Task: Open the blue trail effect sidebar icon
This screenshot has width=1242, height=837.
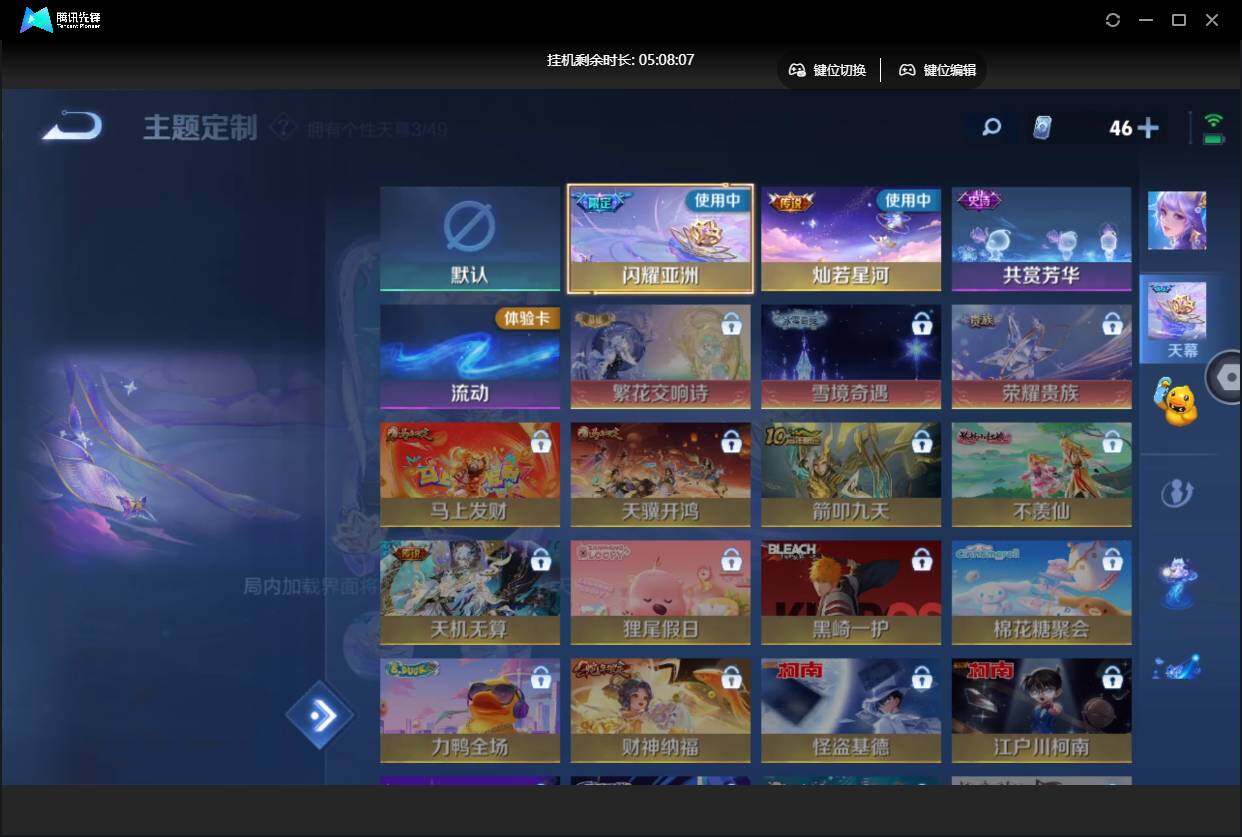Action: [1176, 667]
